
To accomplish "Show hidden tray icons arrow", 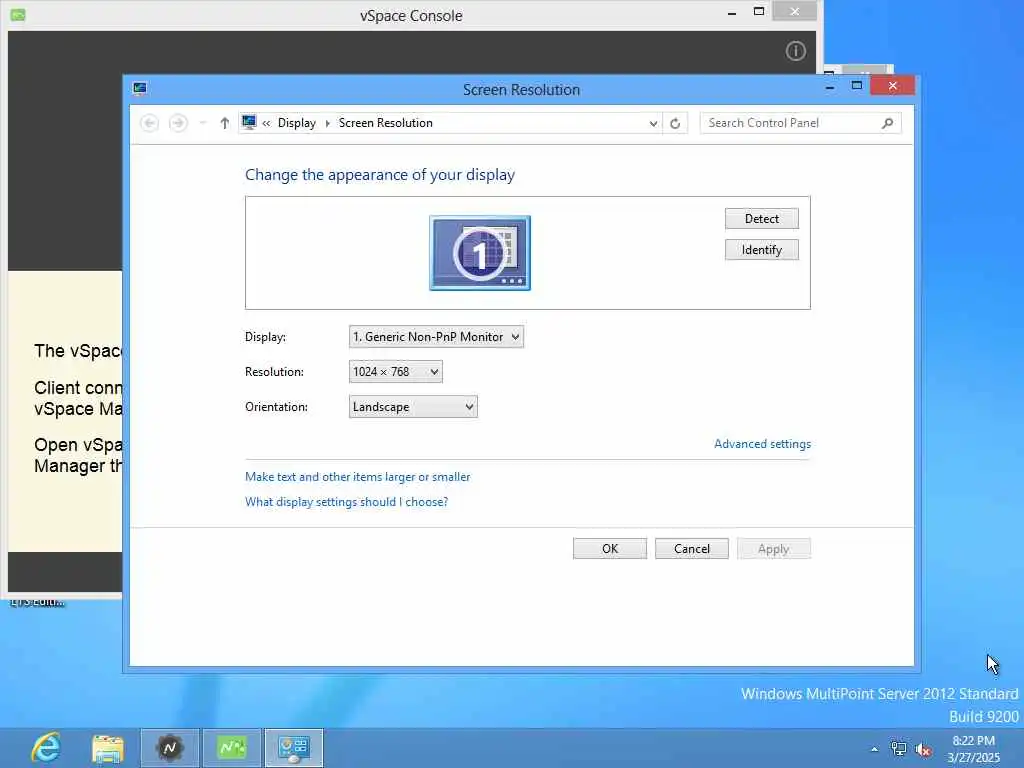I will click(x=874, y=749).
